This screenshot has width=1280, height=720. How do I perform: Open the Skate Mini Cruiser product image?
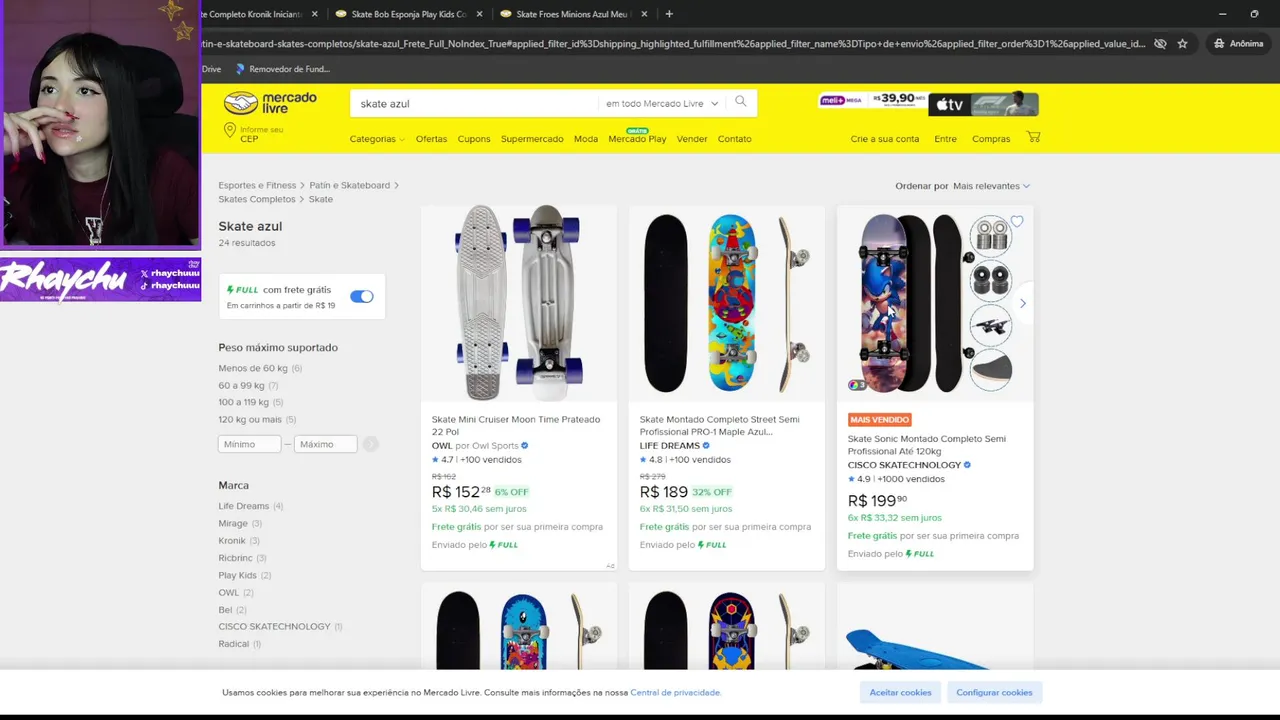point(518,303)
